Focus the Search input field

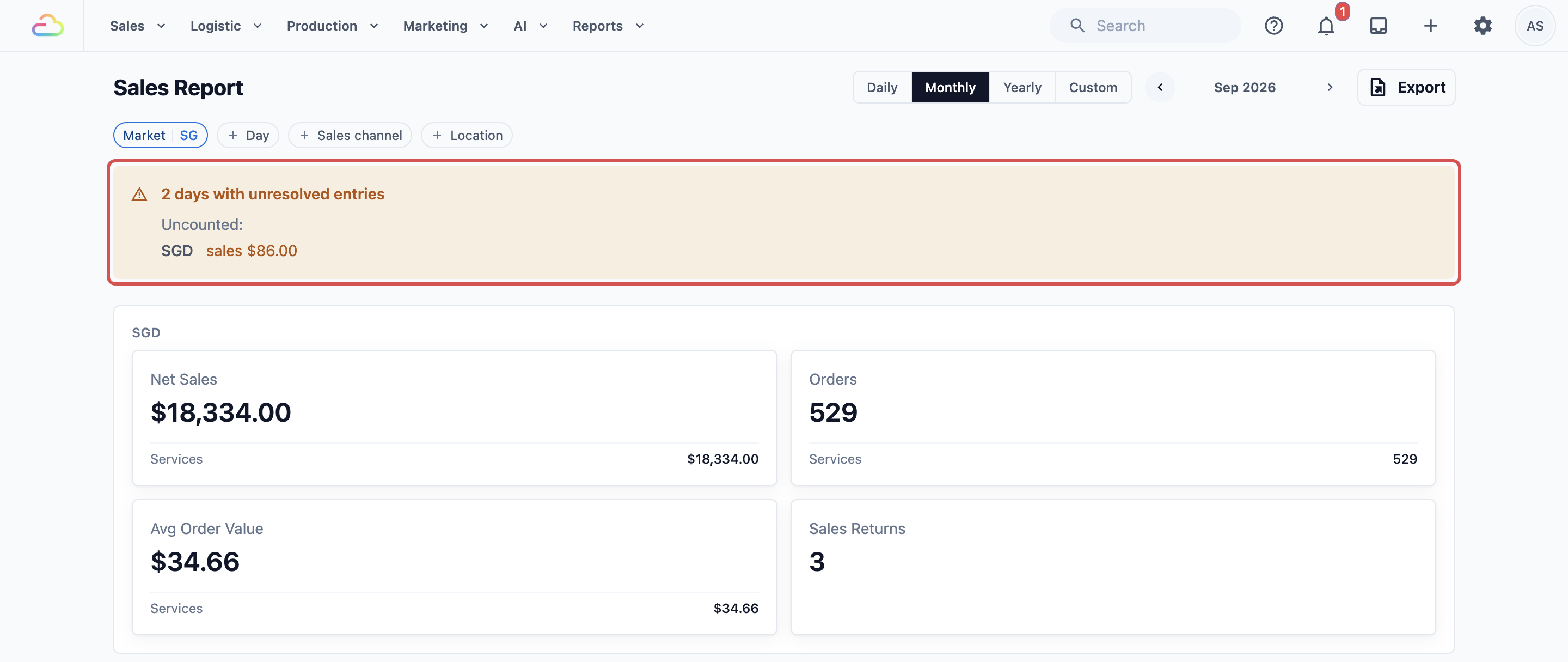pos(1144,26)
